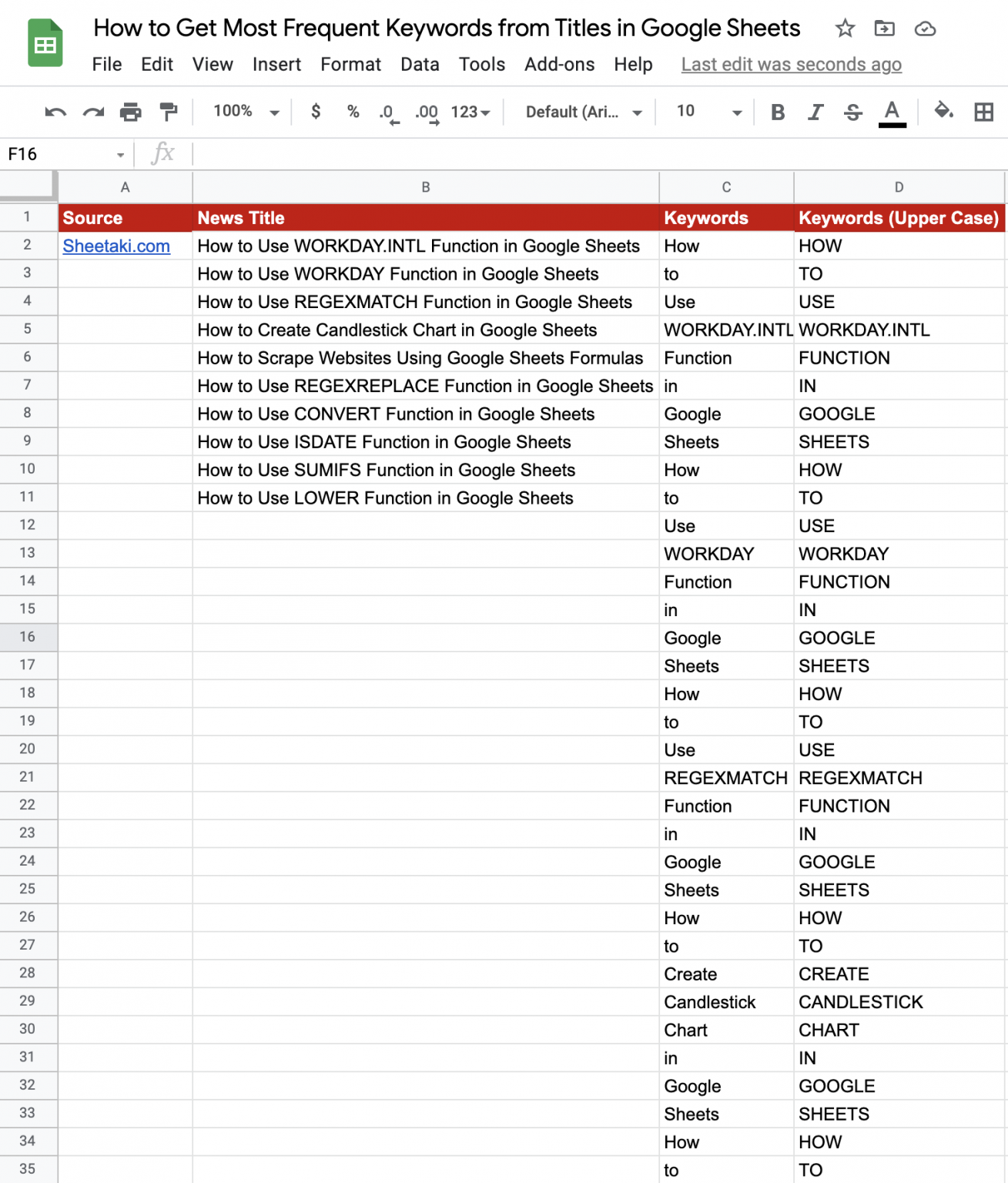Click Last edit was seconds ago link
Screen dimensions: 1008x1183
click(x=791, y=65)
